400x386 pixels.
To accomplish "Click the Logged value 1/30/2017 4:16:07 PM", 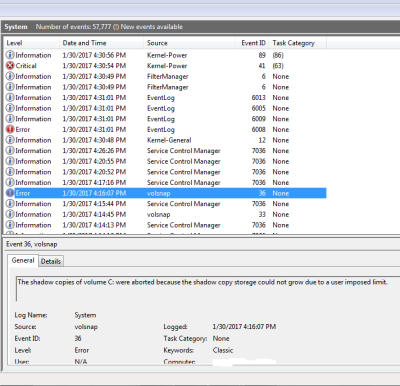I will click(244, 327).
